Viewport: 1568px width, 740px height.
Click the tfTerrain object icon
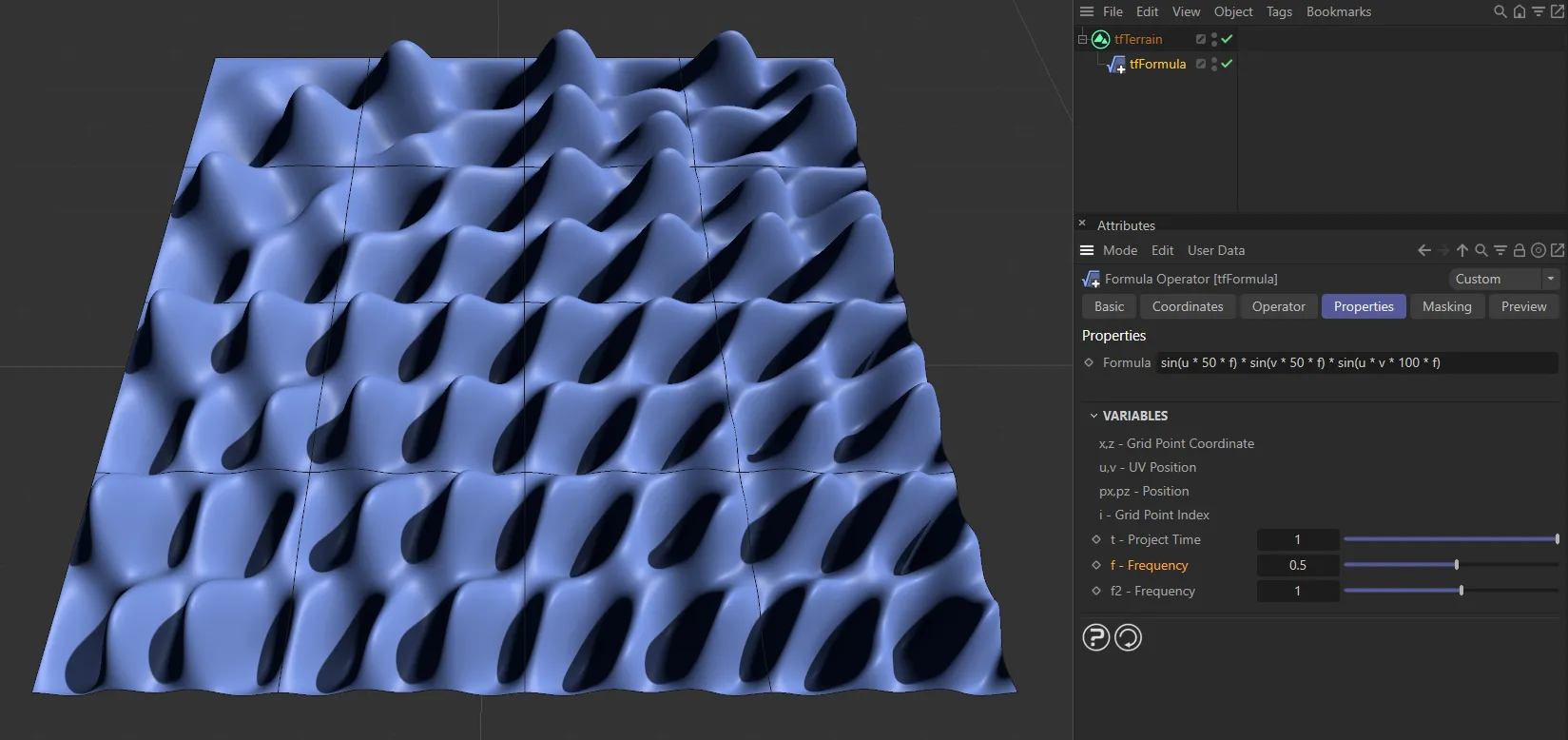[1101, 39]
